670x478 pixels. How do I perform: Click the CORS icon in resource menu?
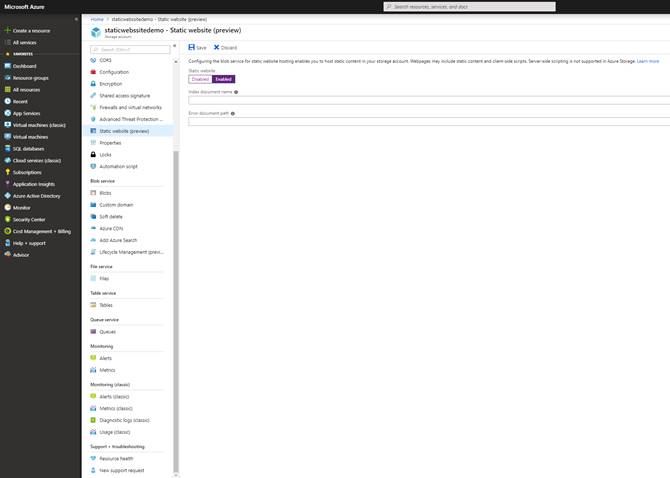[x=93, y=60]
